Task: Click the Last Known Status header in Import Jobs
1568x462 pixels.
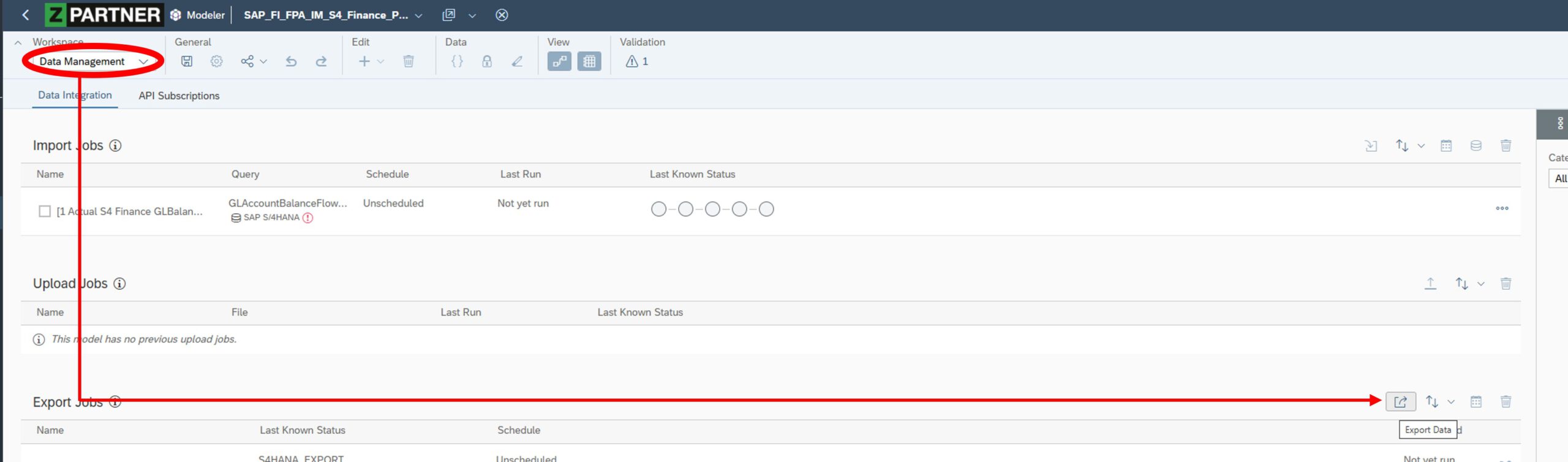Action: [x=692, y=174]
